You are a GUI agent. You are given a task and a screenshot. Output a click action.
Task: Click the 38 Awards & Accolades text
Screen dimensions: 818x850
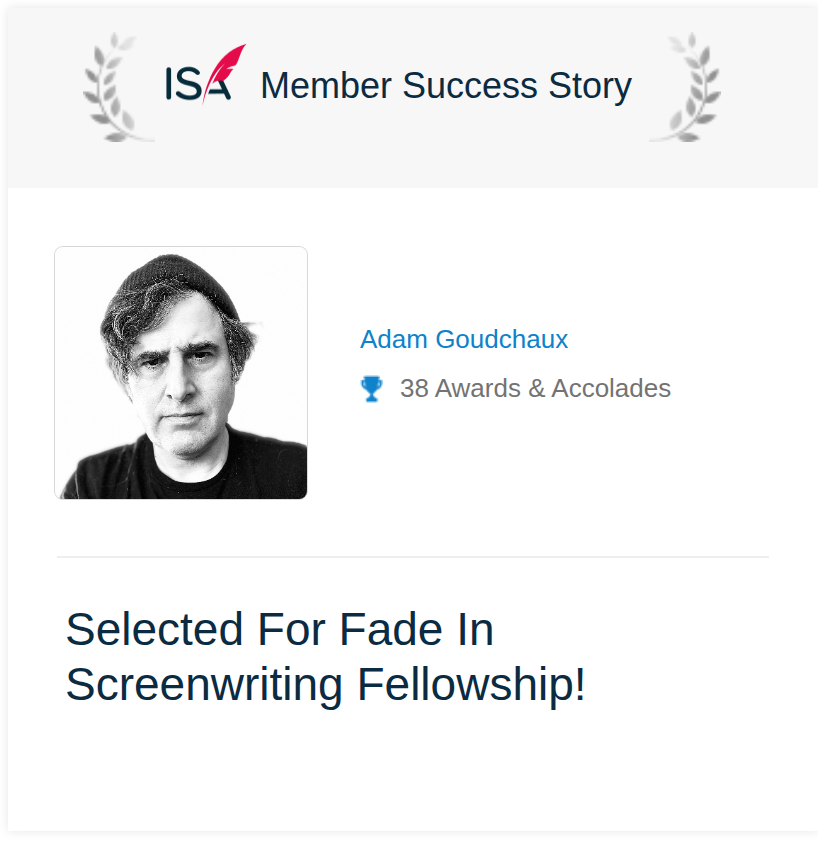tap(536, 389)
